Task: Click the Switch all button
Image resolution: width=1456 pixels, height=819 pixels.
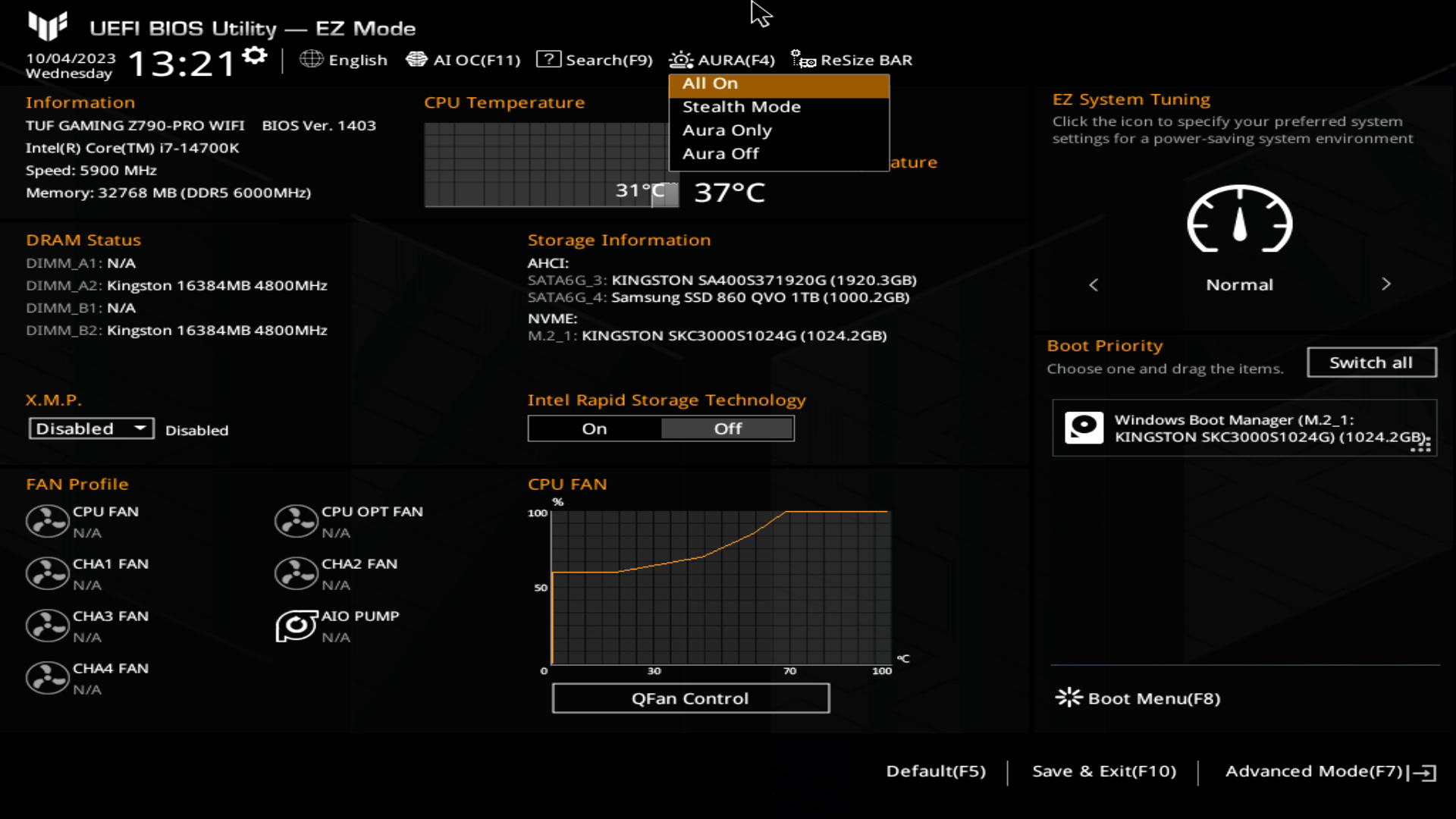Action: pos(1371,362)
